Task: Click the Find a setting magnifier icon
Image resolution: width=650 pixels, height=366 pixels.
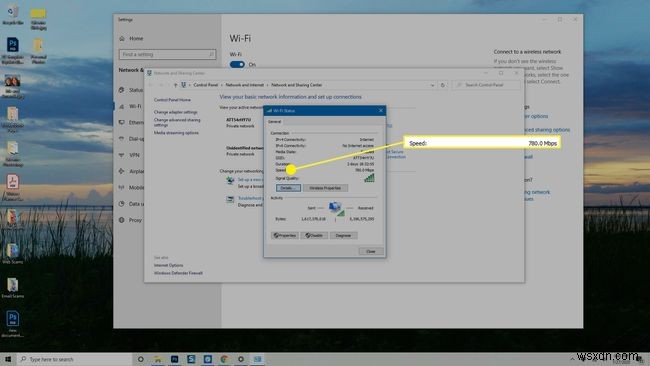Action: [x=211, y=54]
